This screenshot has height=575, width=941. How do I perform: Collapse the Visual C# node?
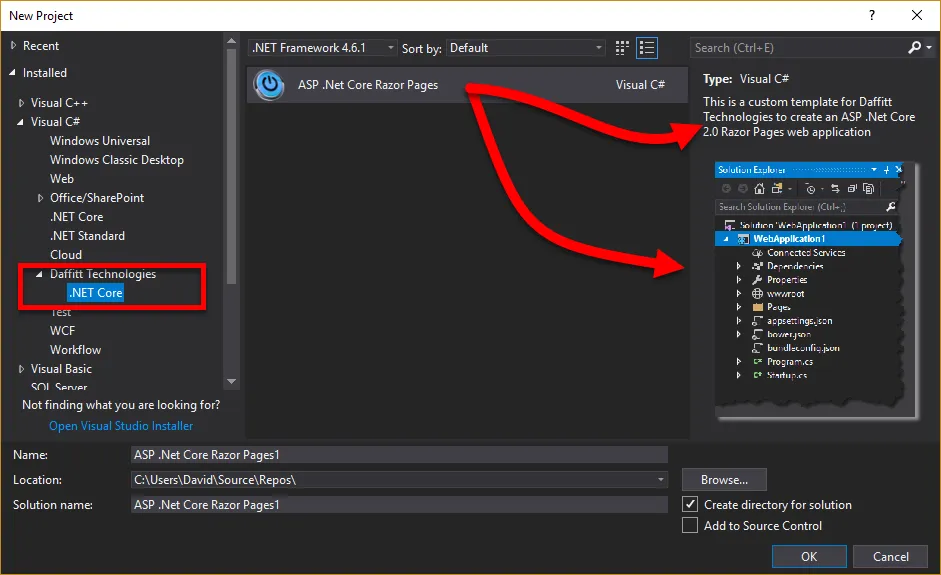click(x=21, y=122)
